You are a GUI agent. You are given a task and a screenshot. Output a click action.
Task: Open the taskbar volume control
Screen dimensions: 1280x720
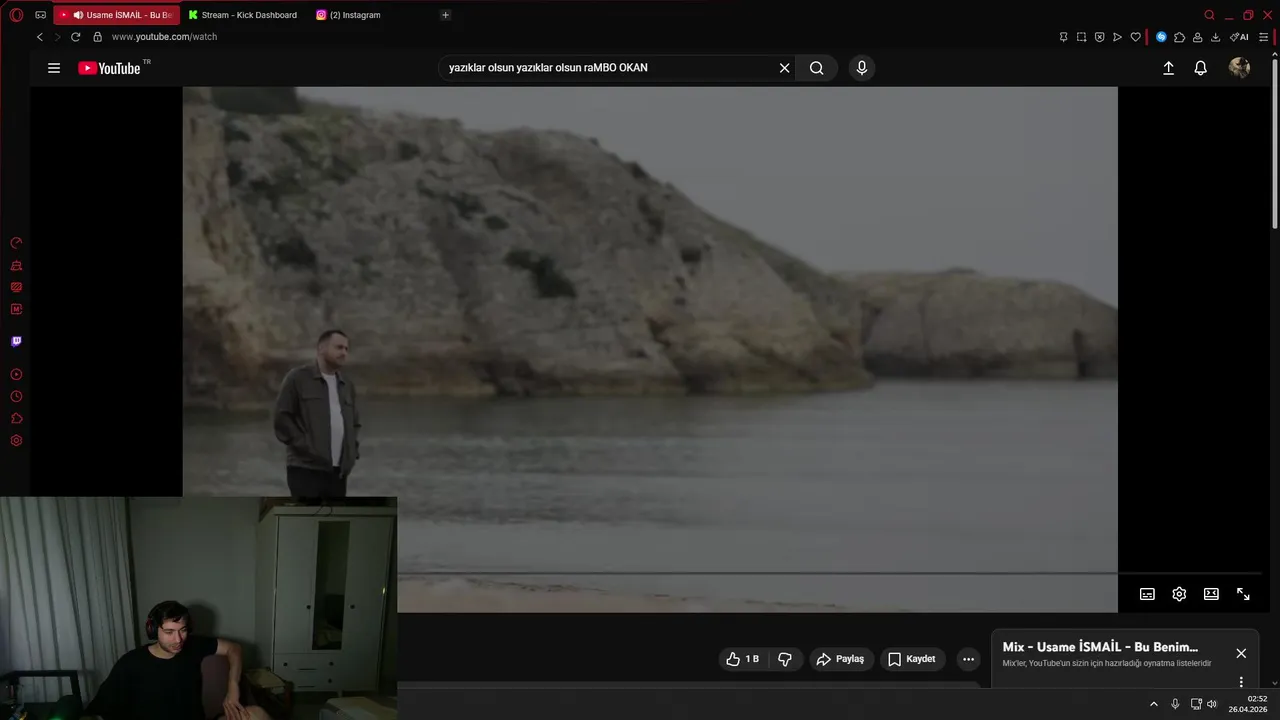point(1212,704)
